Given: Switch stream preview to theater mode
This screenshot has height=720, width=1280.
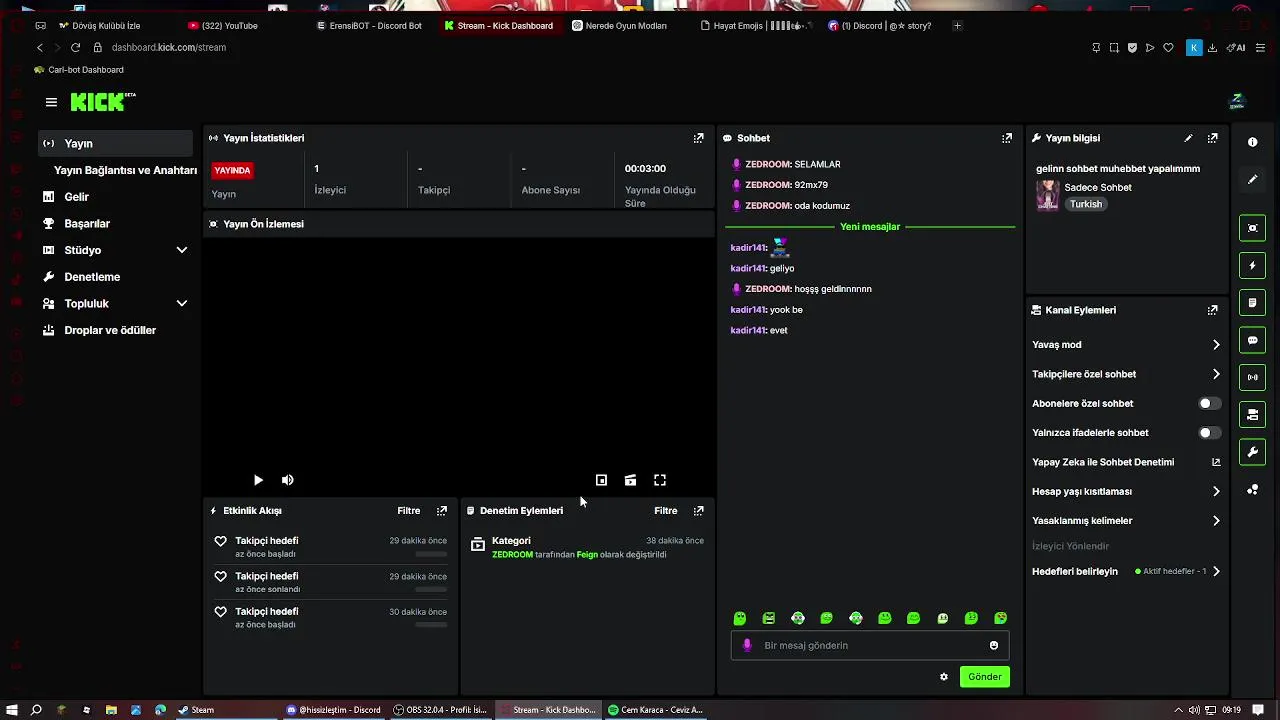Looking at the screenshot, I should [630, 480].
